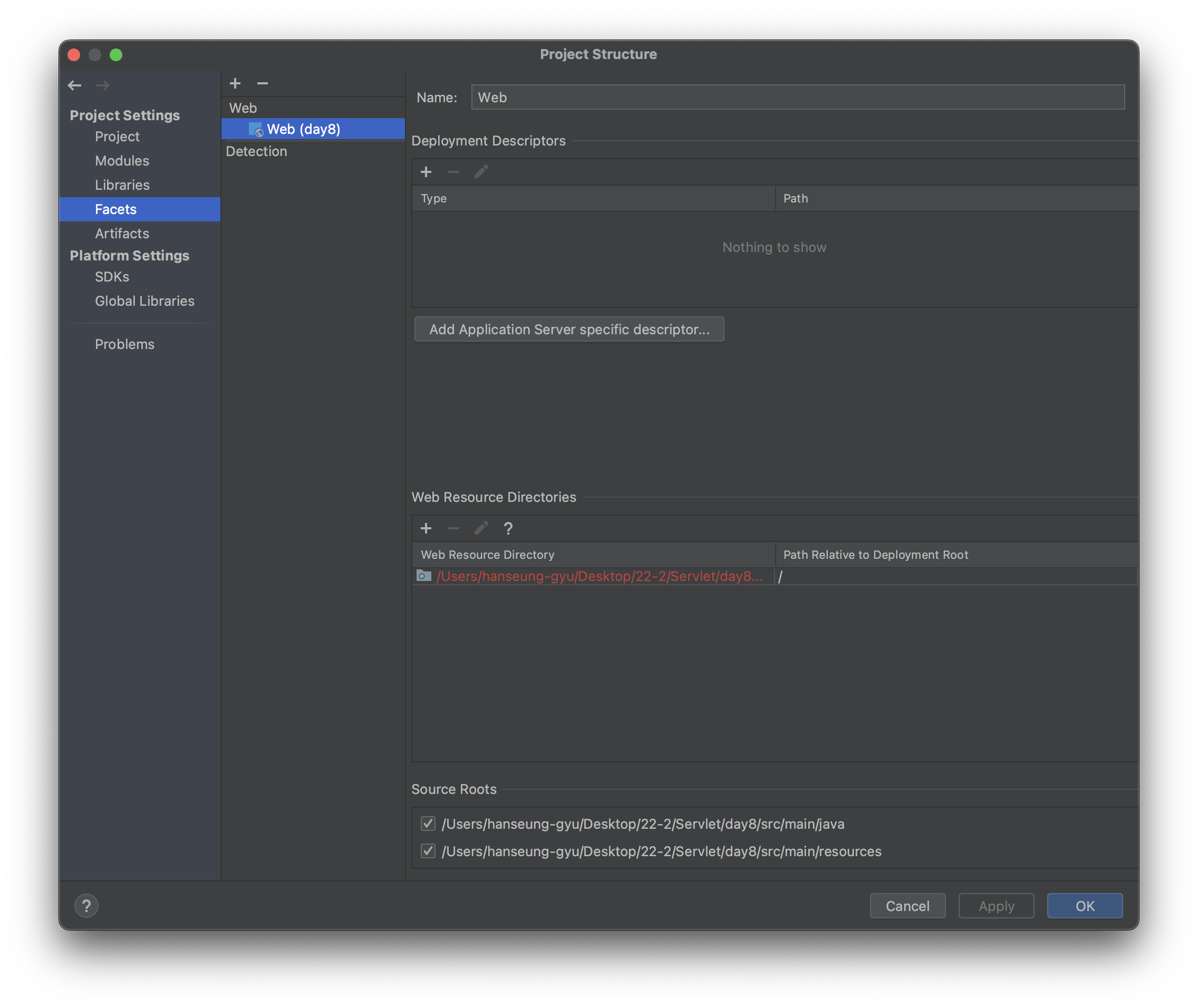Click the web resource directory folder icon

tap(423, 576)
